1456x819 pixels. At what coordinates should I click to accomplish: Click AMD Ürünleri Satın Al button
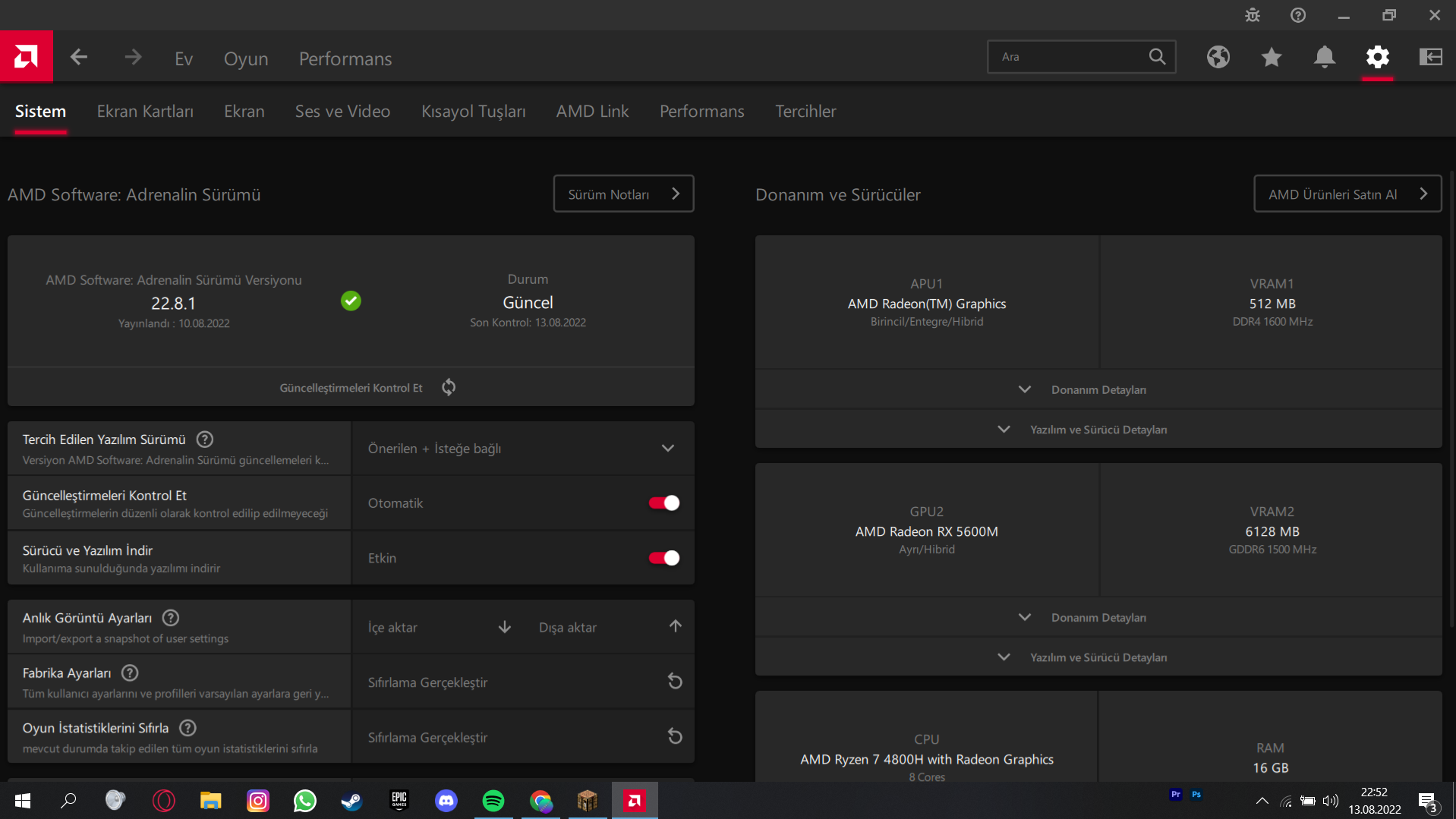(x=1347, y=194)
